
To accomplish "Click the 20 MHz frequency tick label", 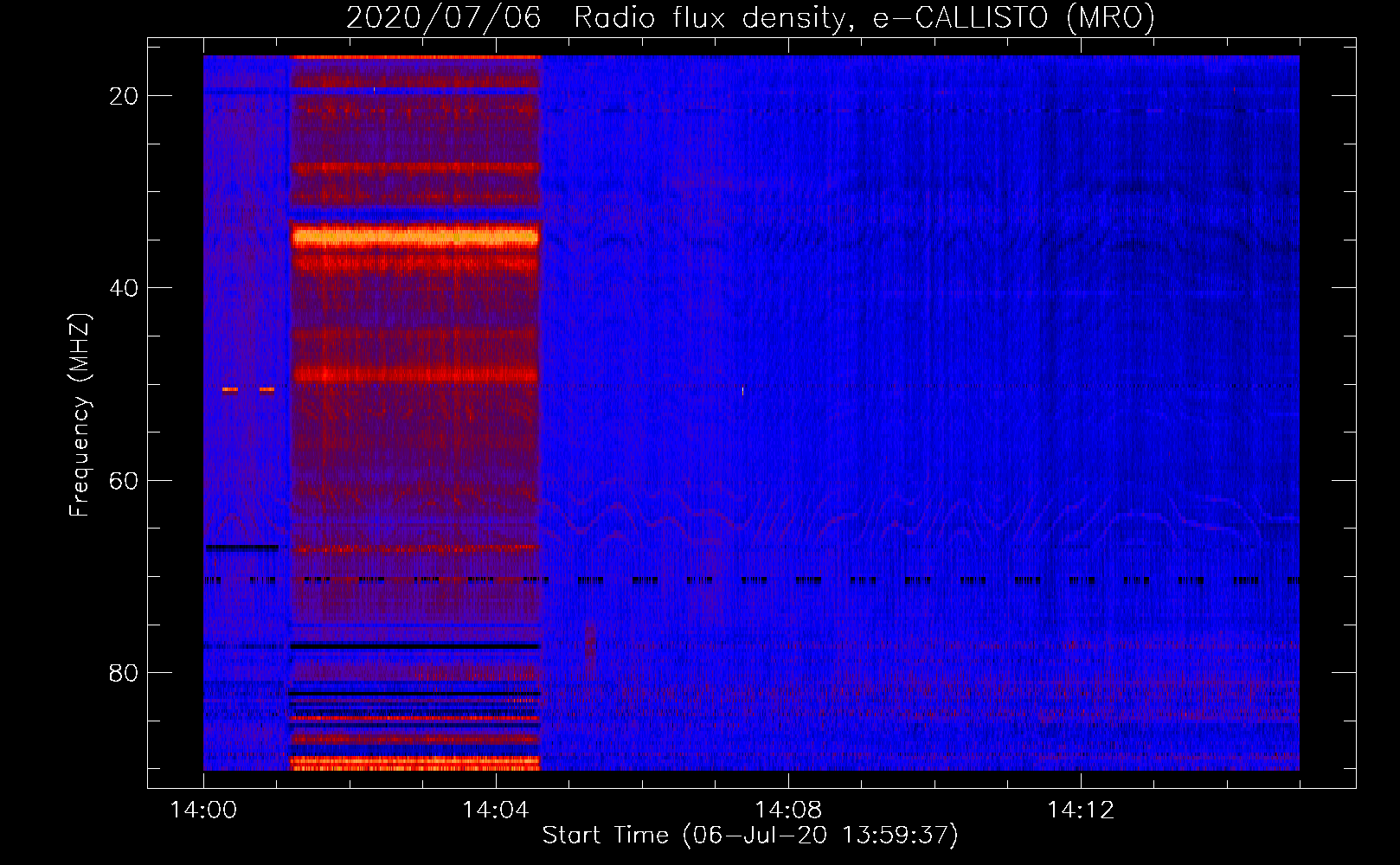I will [x=124, y=96].
